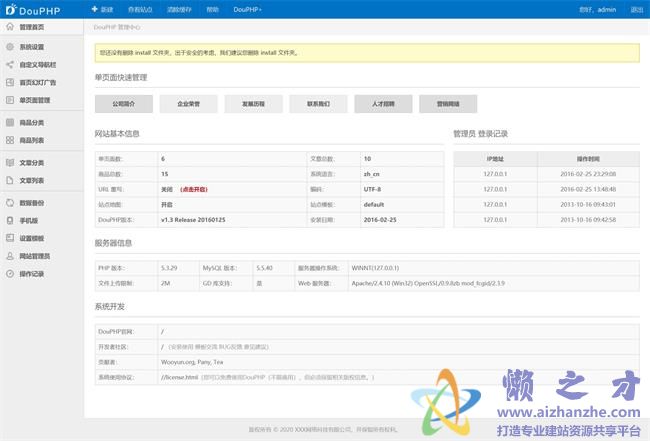Click the plus icon next to 新建
Screen dimensions: 650x441
point(94,9)
